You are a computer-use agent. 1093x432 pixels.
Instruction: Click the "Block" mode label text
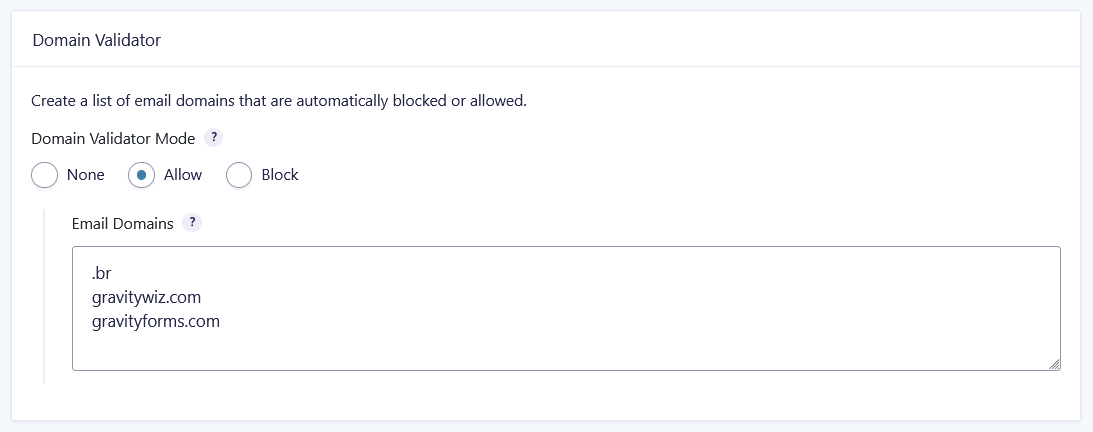pos(280,175)
